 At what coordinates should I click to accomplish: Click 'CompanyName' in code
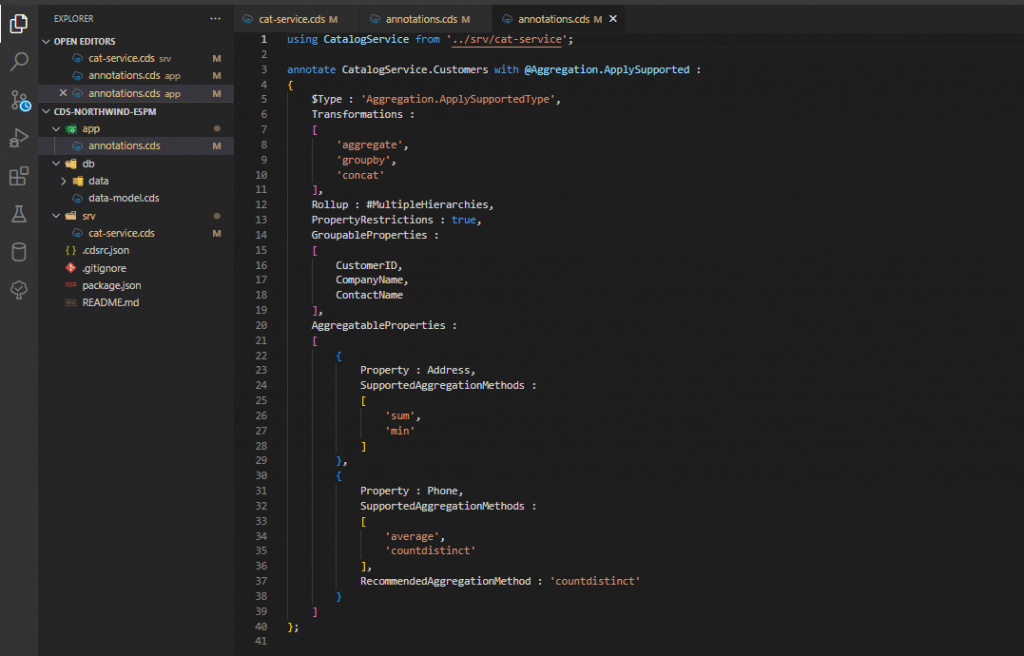[x=369, y=280]
